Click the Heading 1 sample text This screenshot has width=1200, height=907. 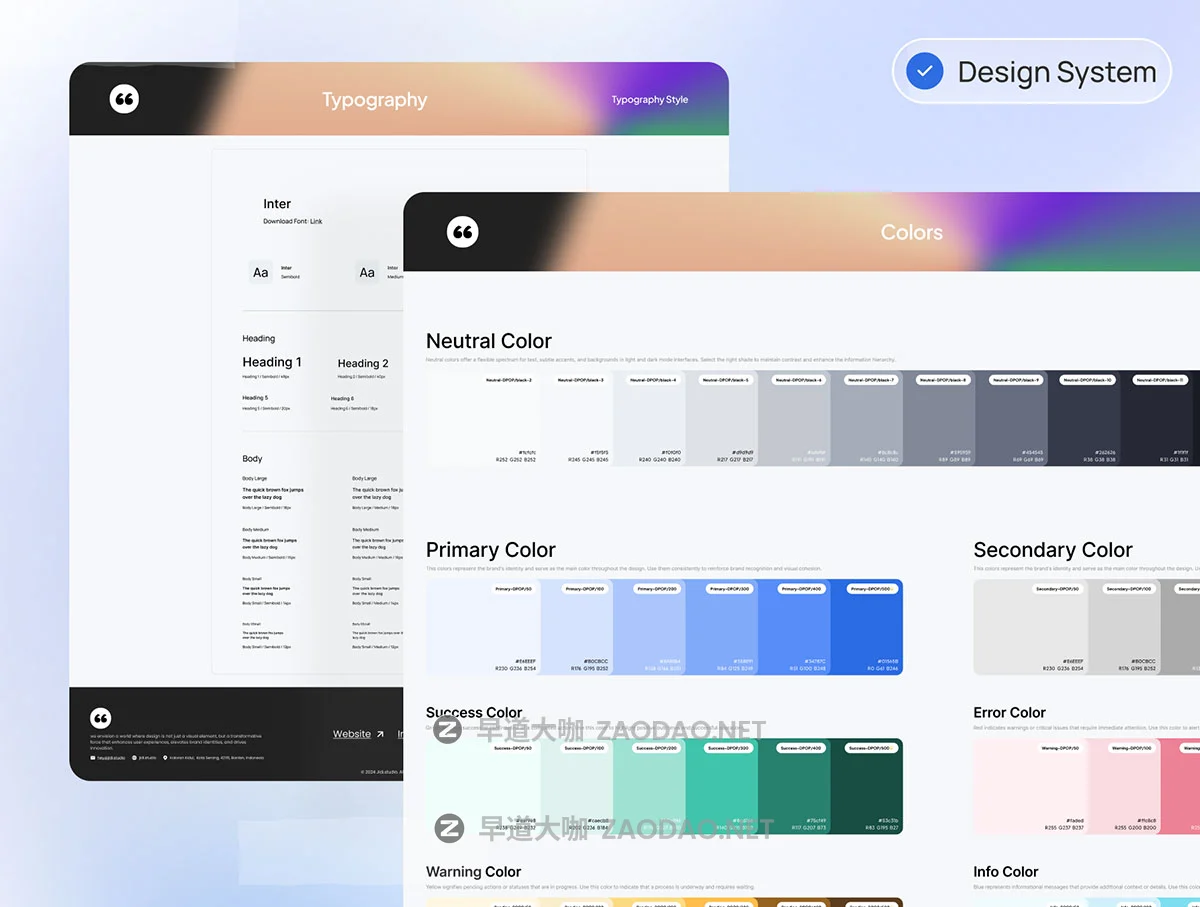[x=271, y=362]
